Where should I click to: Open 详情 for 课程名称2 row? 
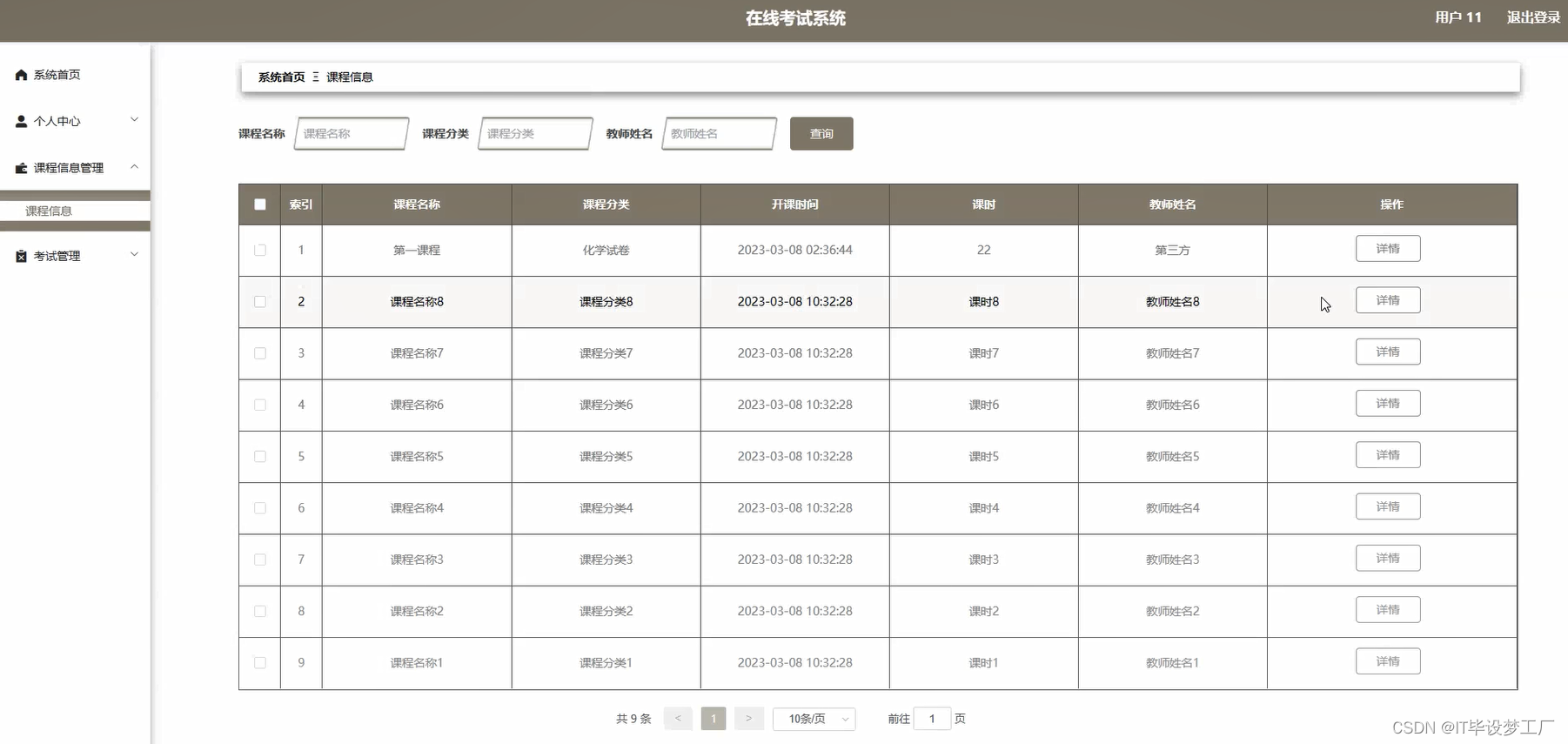[1388, 610]
